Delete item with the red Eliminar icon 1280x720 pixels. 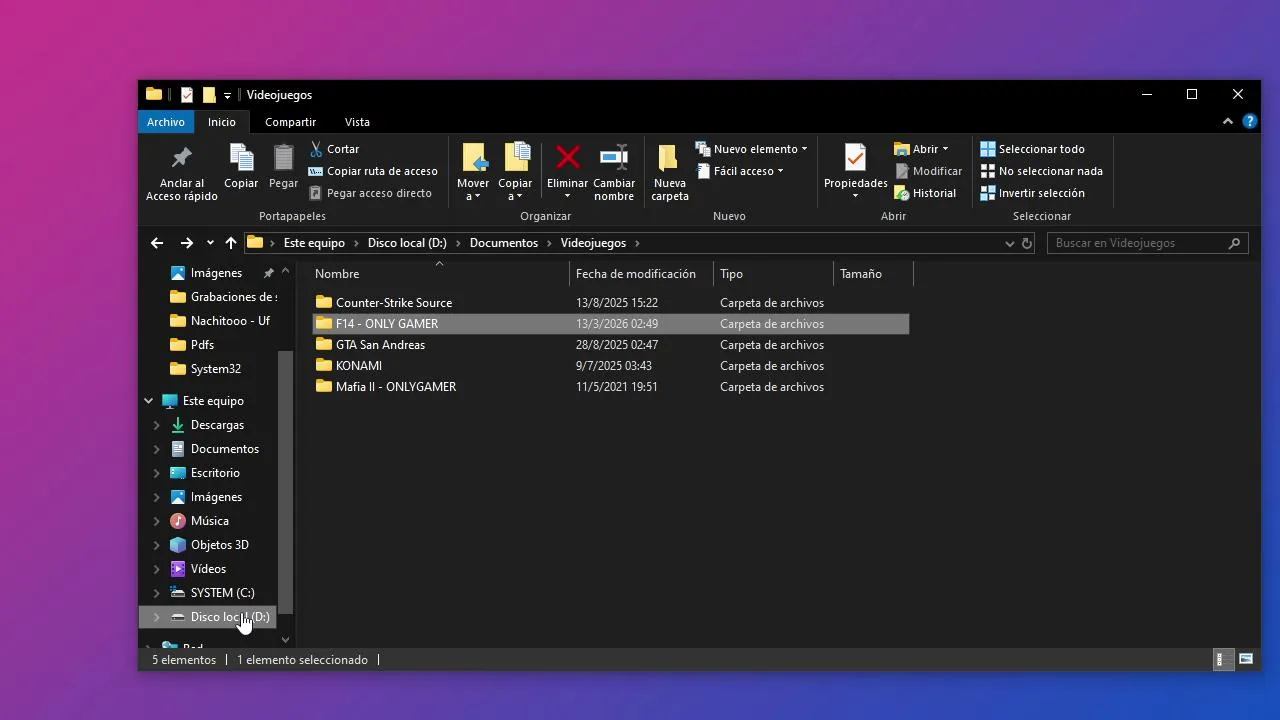tap(567, 172)
